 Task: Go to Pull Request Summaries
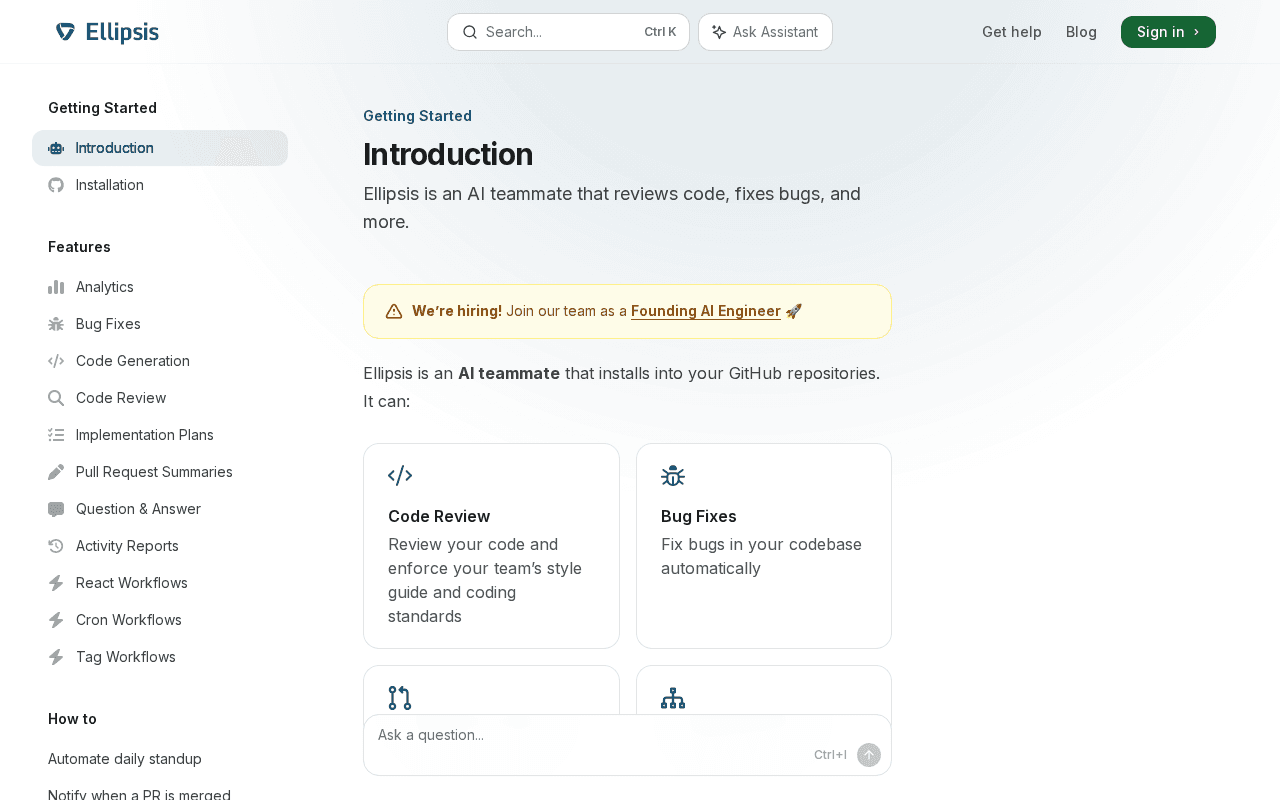[x=160, y=472]
